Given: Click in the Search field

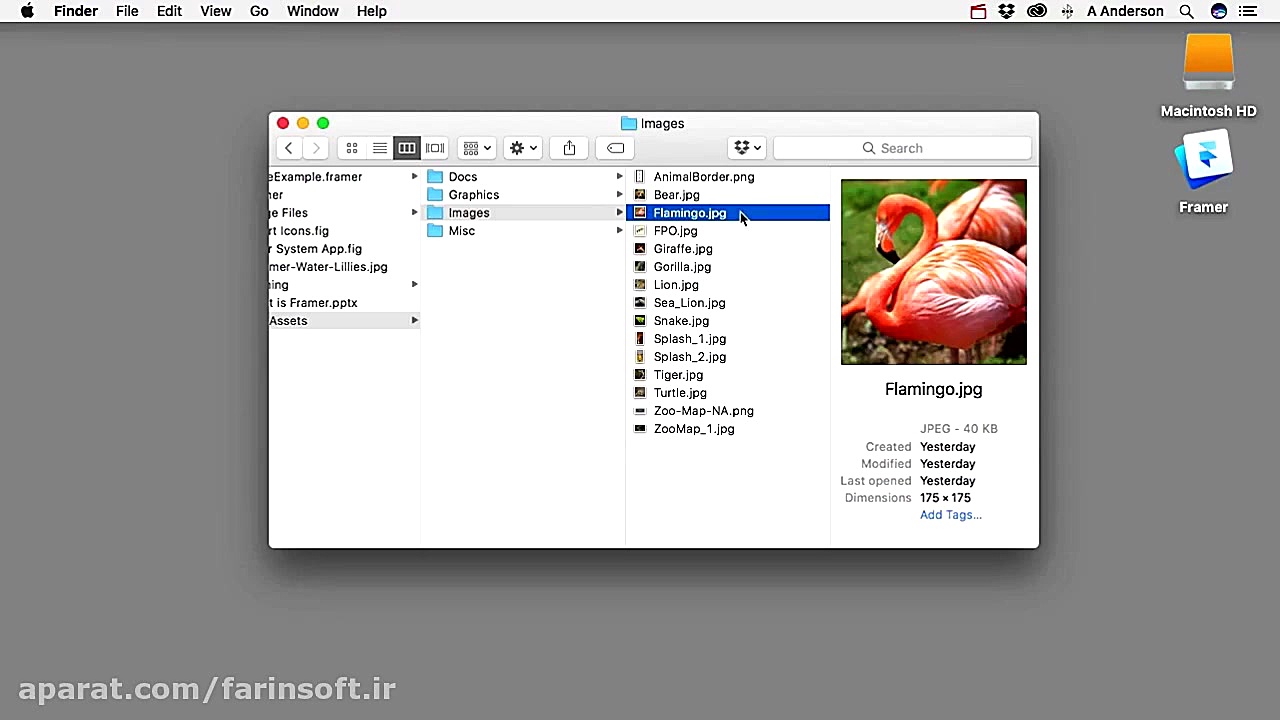Looking at the screenshot, I should point(902,148).
